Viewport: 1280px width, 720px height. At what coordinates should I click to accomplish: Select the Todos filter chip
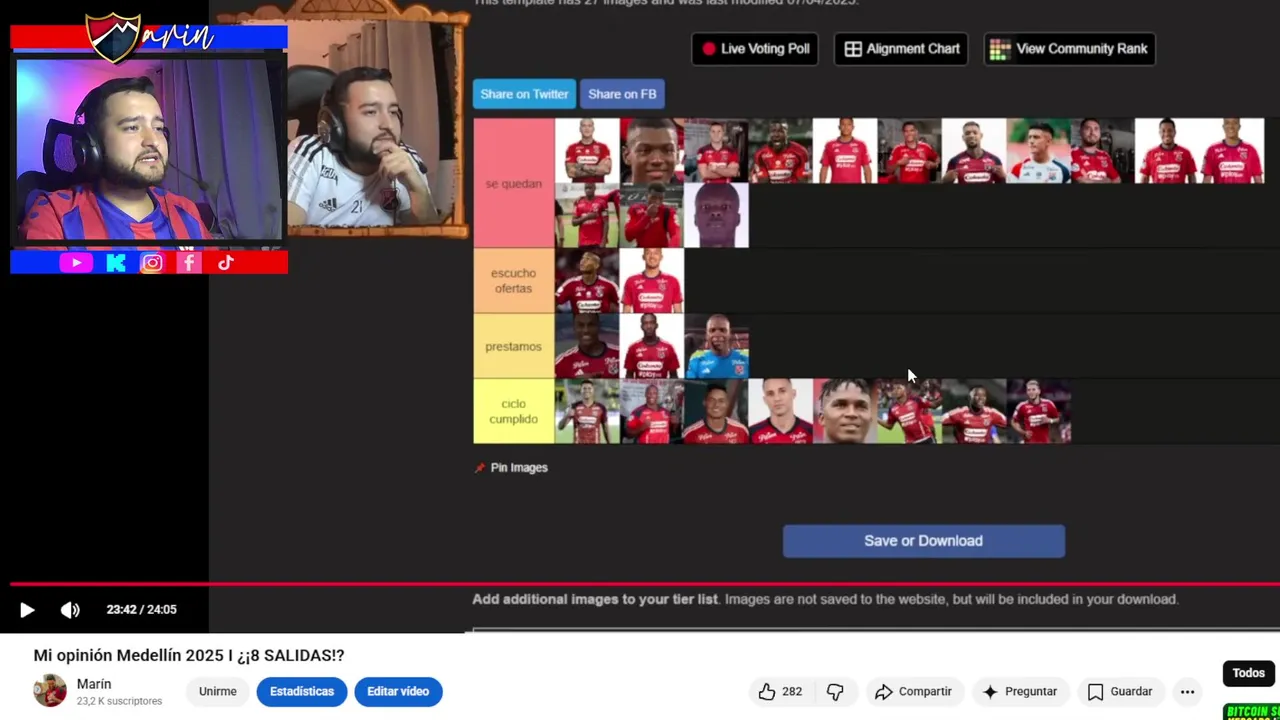1248,673
